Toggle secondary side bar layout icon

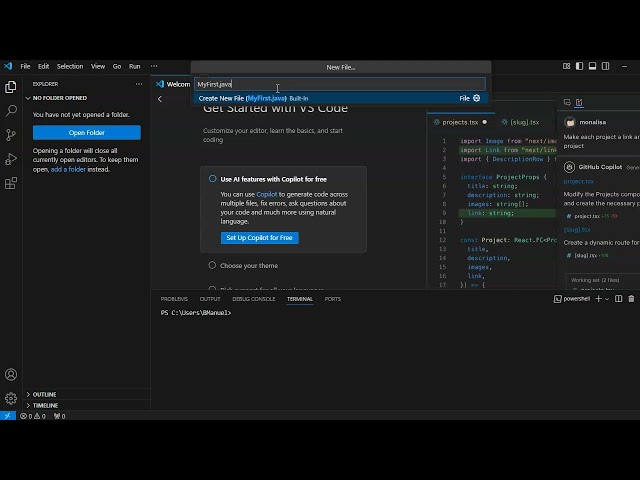pos(606,66)
